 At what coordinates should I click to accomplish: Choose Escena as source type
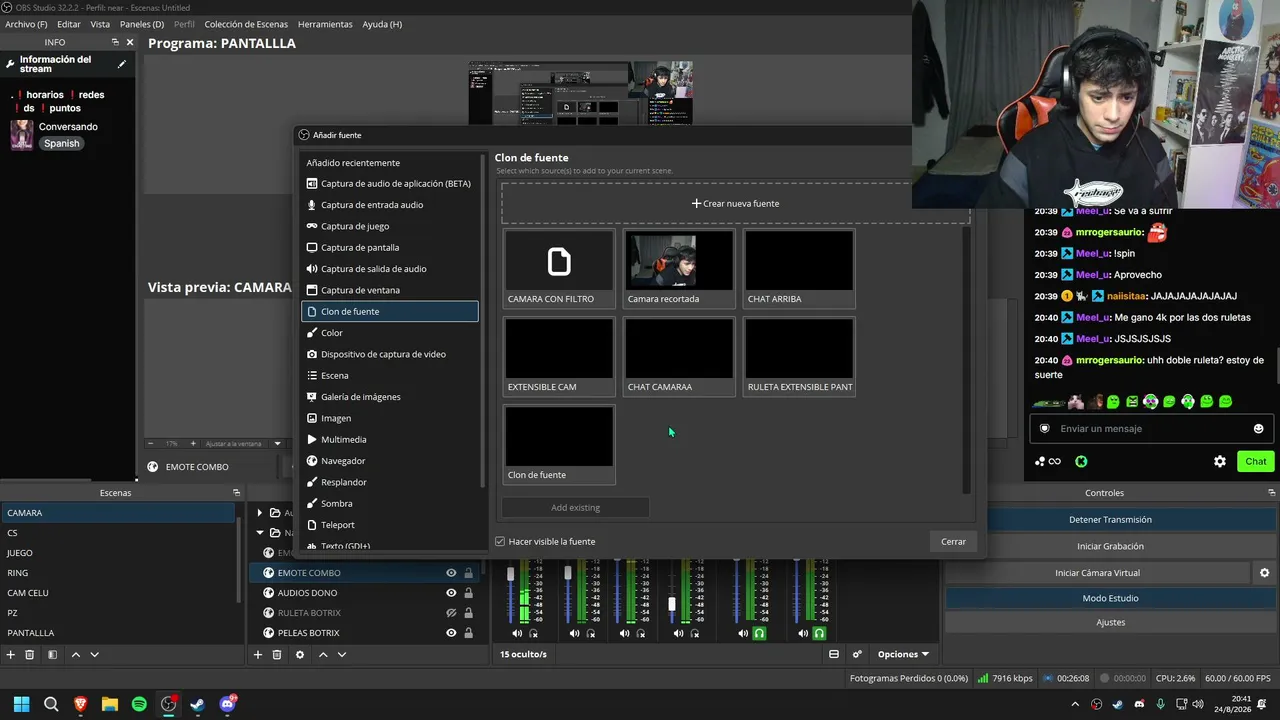(390, 376)
